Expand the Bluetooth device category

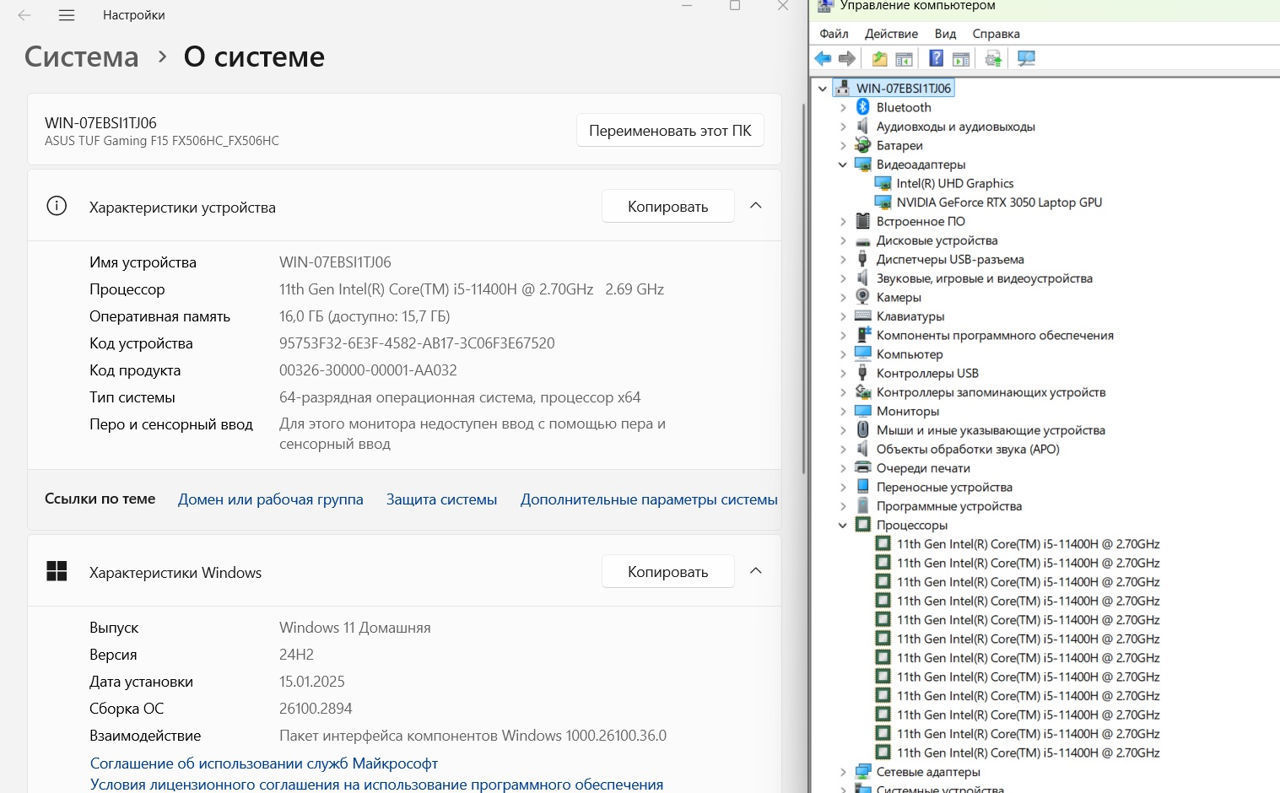pos(843,107)
